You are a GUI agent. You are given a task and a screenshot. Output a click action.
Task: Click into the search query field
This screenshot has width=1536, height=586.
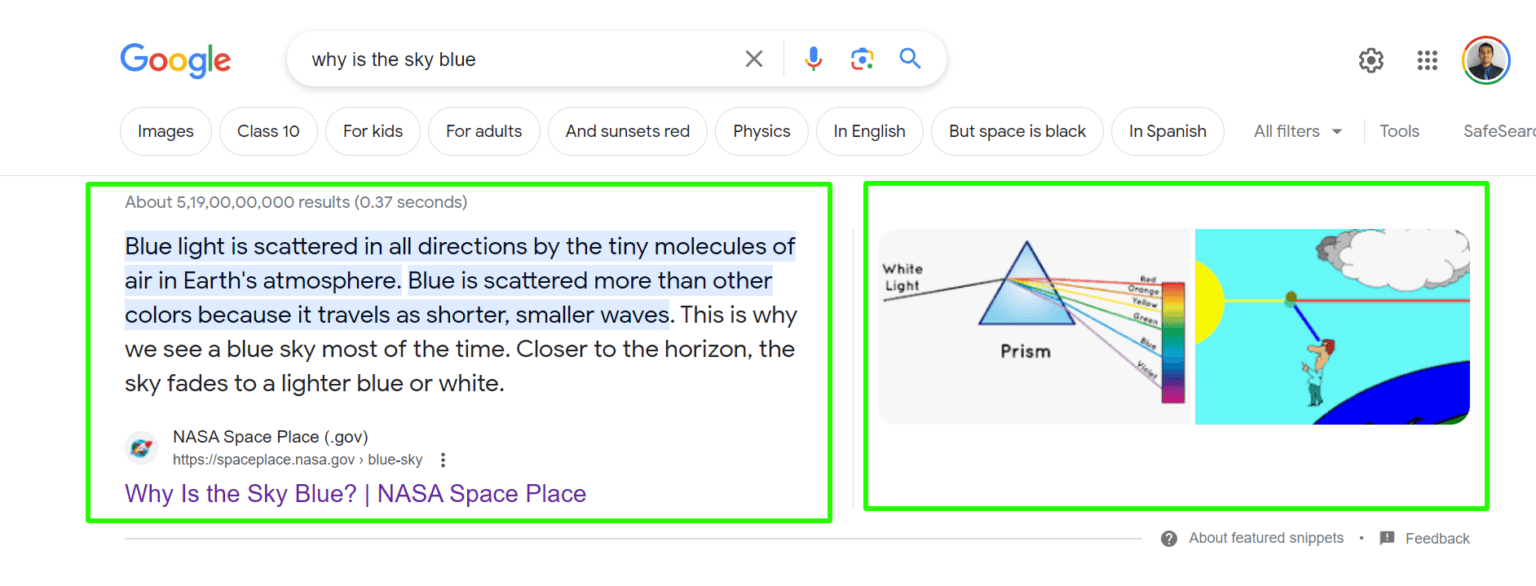point(500,60)
